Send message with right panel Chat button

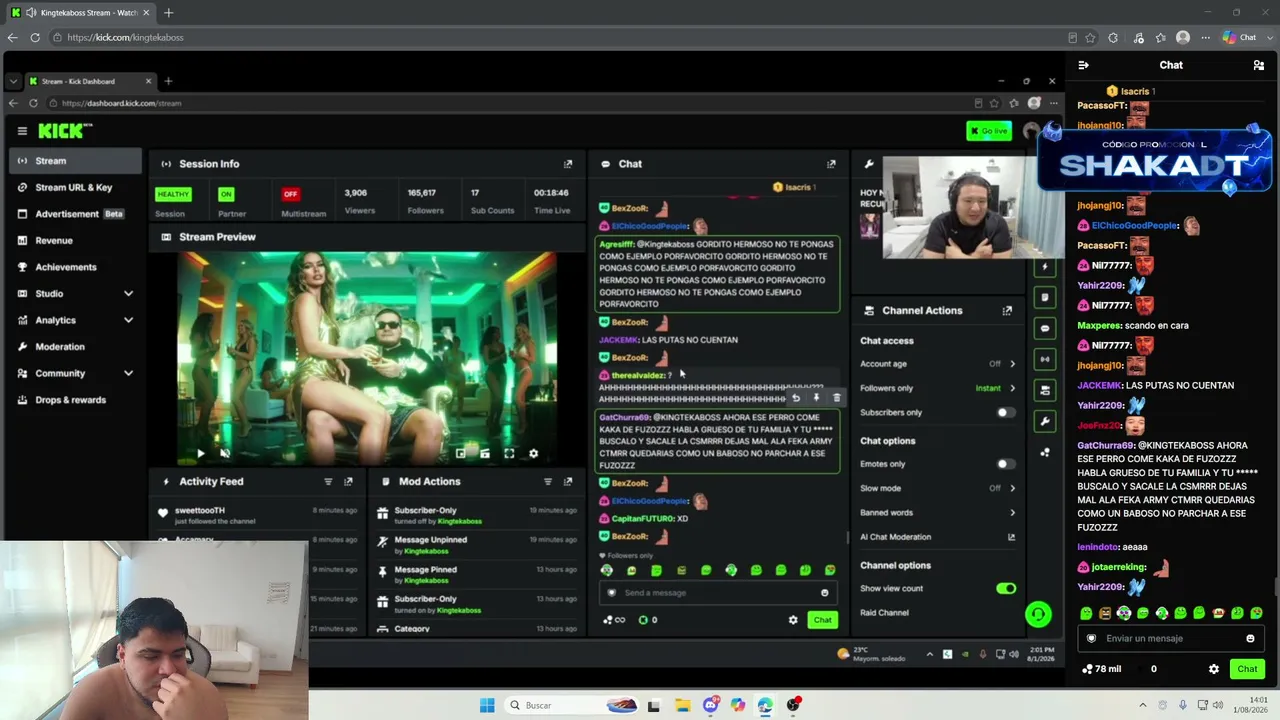point(1247,669)
